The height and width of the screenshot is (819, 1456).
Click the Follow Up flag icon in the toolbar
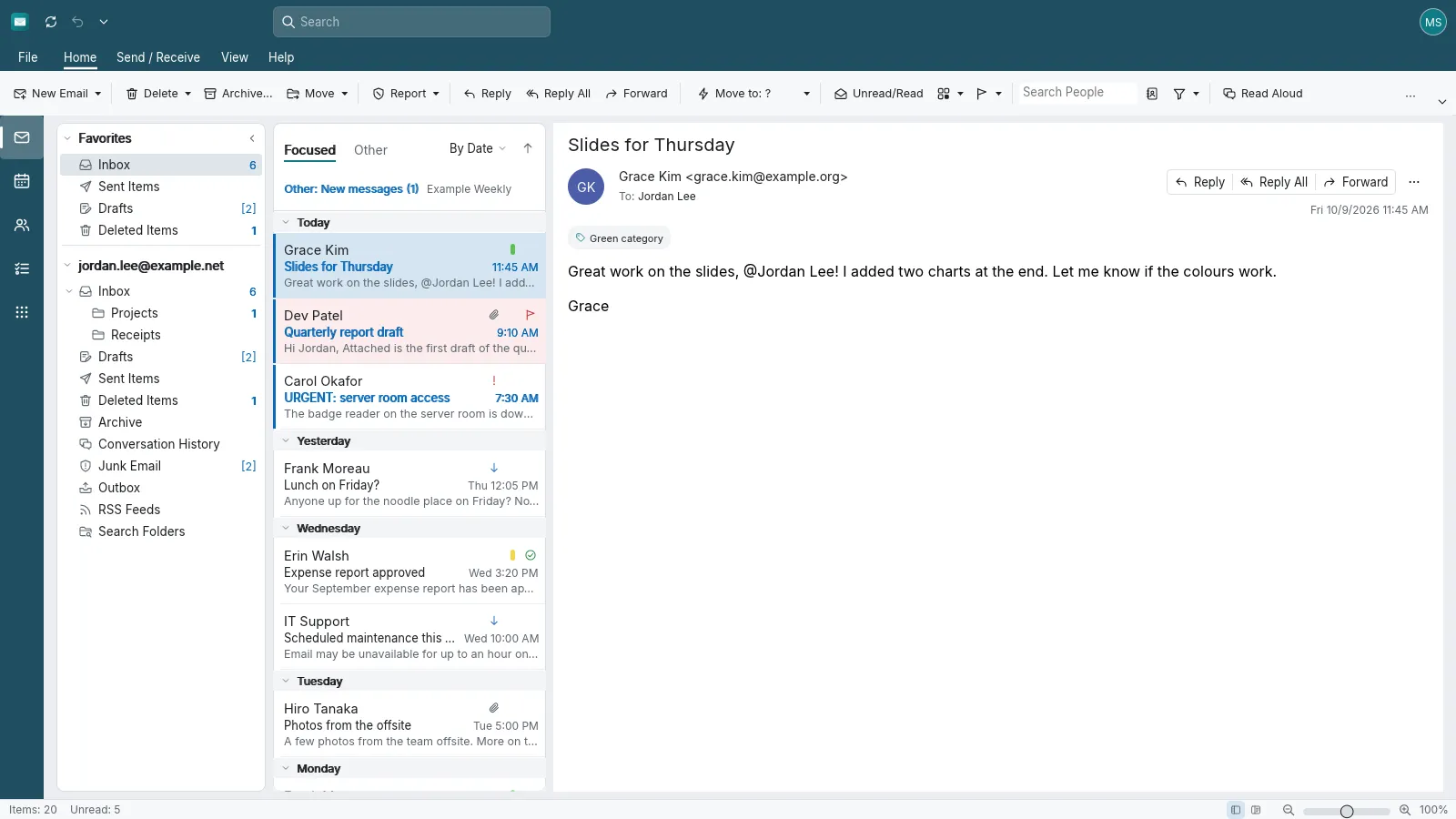click(x=981, y=94)
